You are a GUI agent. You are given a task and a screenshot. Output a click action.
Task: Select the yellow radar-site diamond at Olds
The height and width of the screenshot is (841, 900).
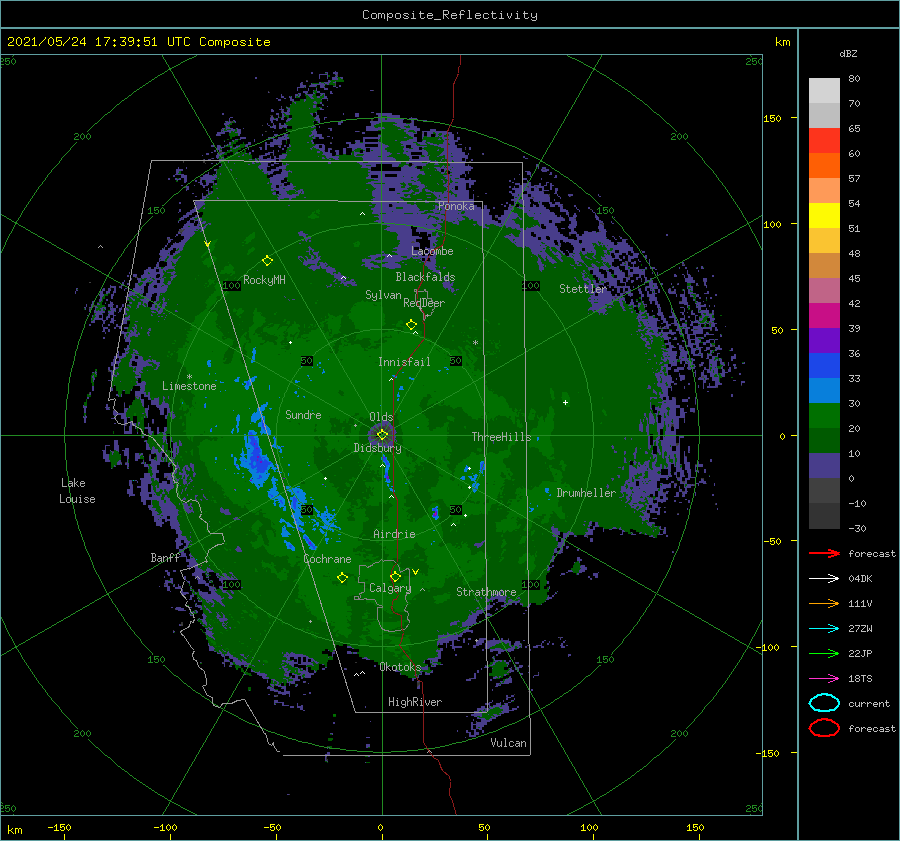382,435
